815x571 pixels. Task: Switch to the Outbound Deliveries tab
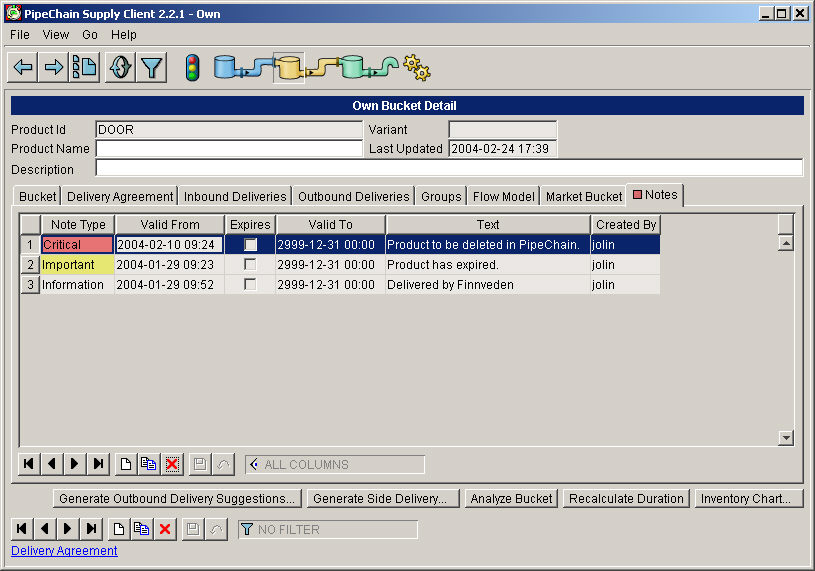[x=353, y=196]
